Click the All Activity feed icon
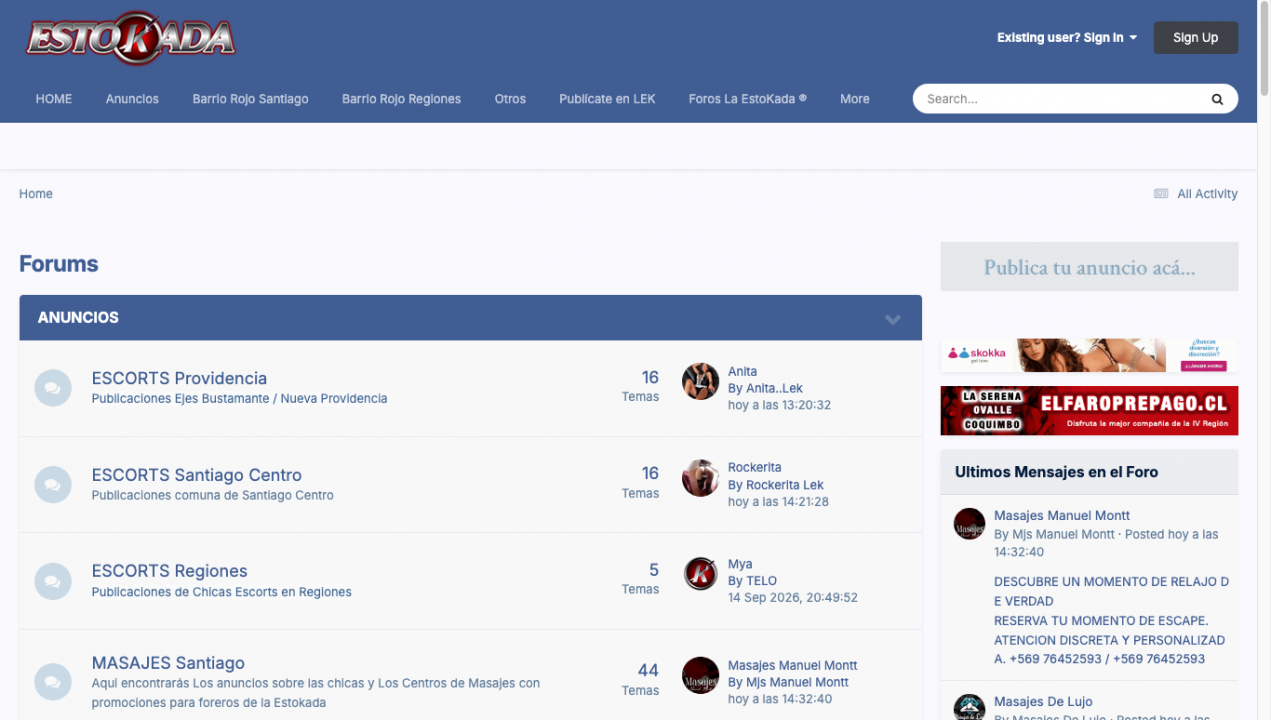Viewport: 1271px width, 720px height. [x=1161, y=194]
